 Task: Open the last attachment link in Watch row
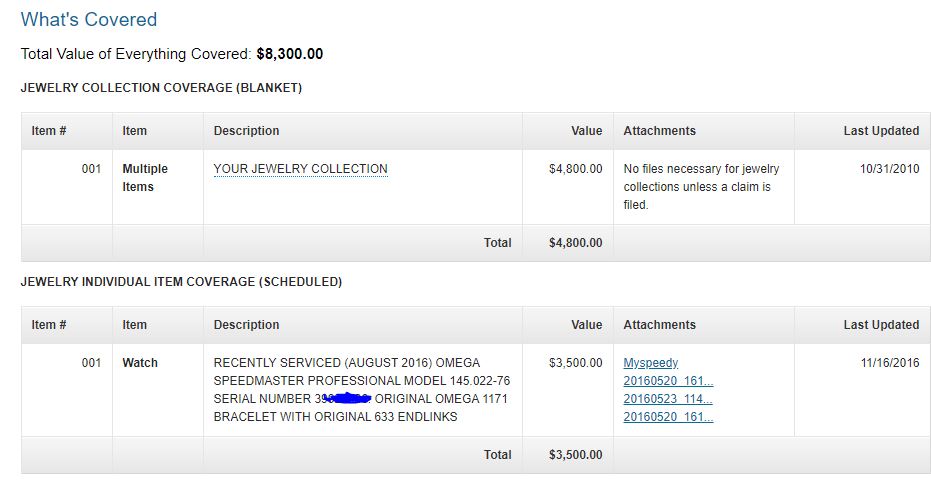tap(668, 417)
